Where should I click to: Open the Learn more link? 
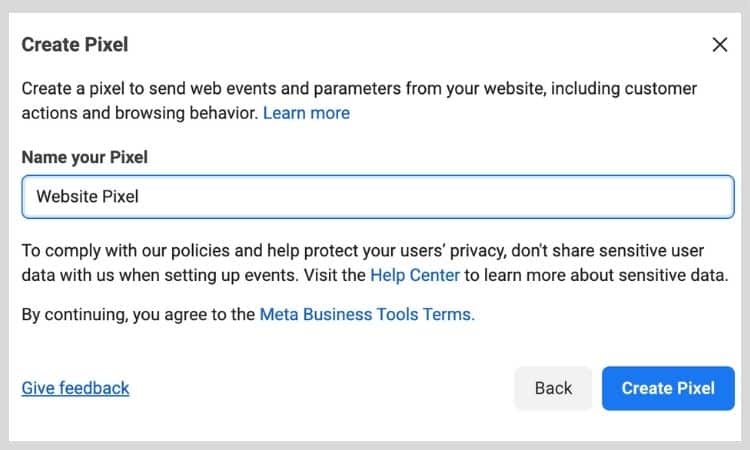pos(306,113)
